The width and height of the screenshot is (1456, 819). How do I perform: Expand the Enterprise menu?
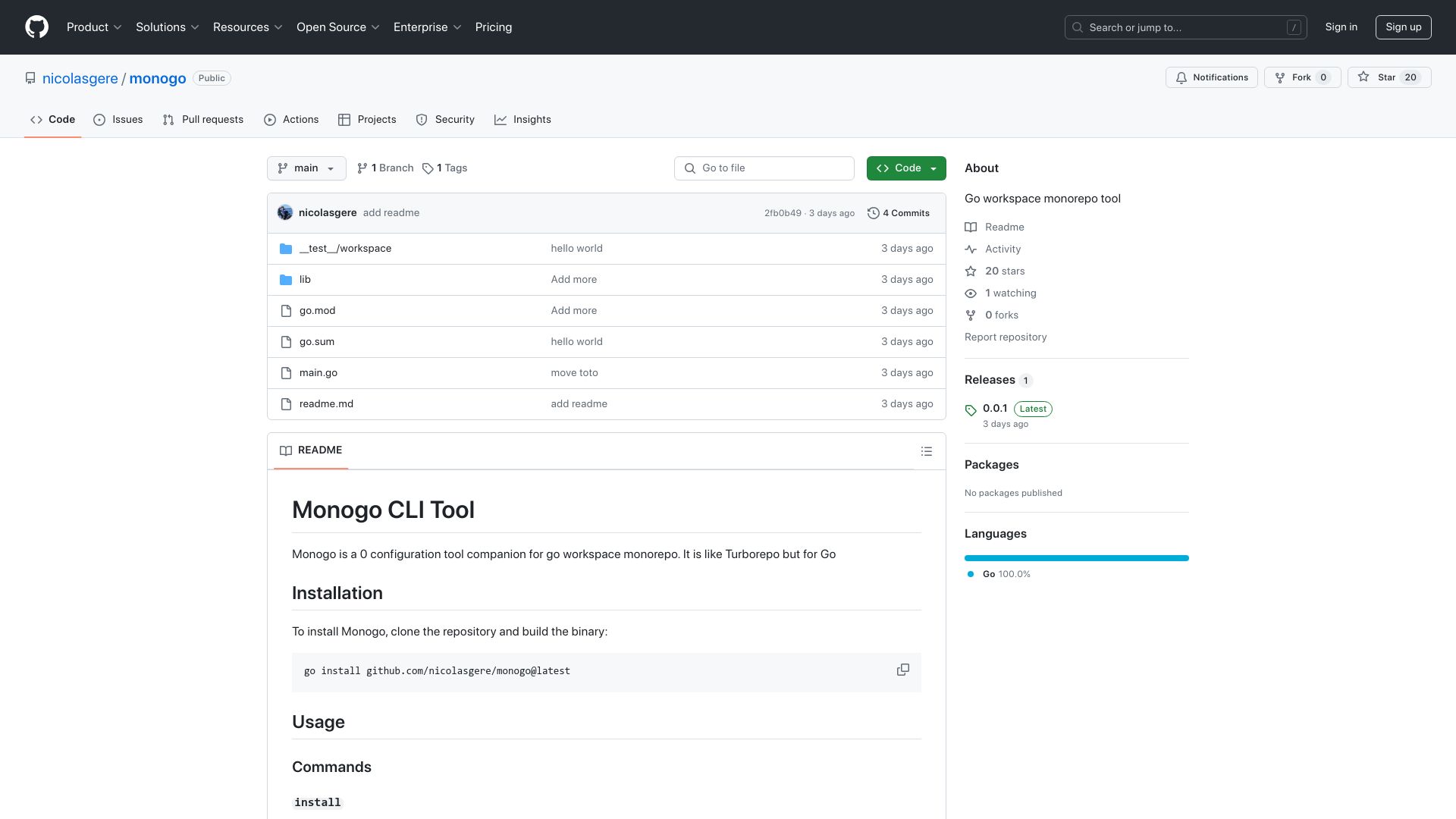(428, 27)
